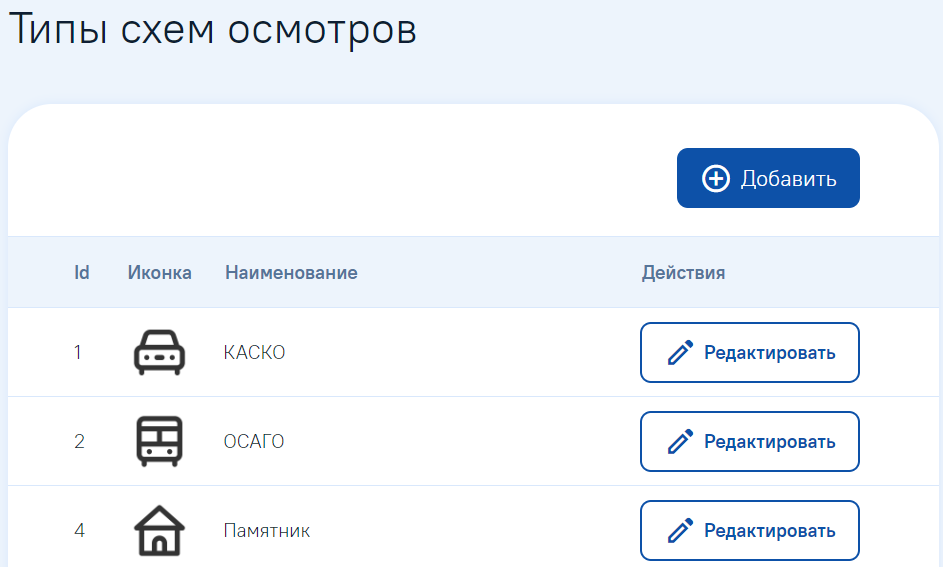Select the ОСАГО name text
The width and height of the screenshot is (943, 568).
point(254,442)
